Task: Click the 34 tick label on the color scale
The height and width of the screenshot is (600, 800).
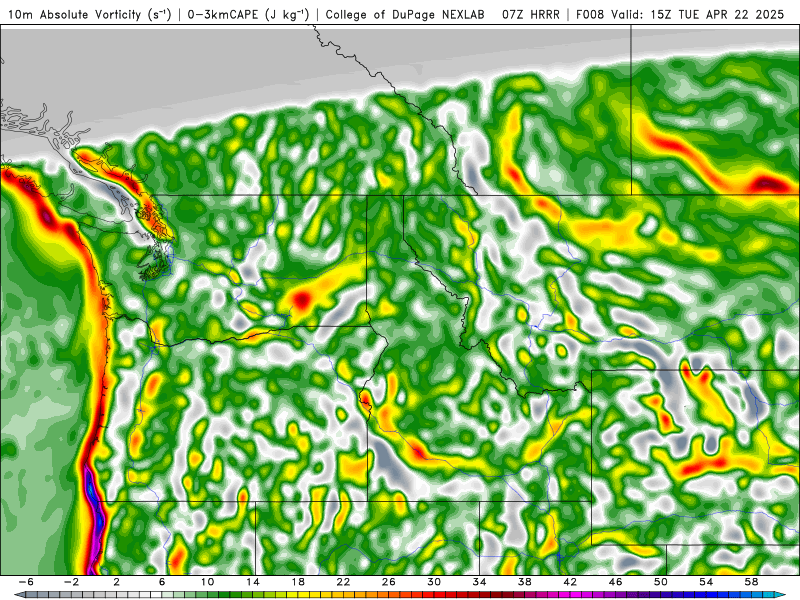Action: 479,582
